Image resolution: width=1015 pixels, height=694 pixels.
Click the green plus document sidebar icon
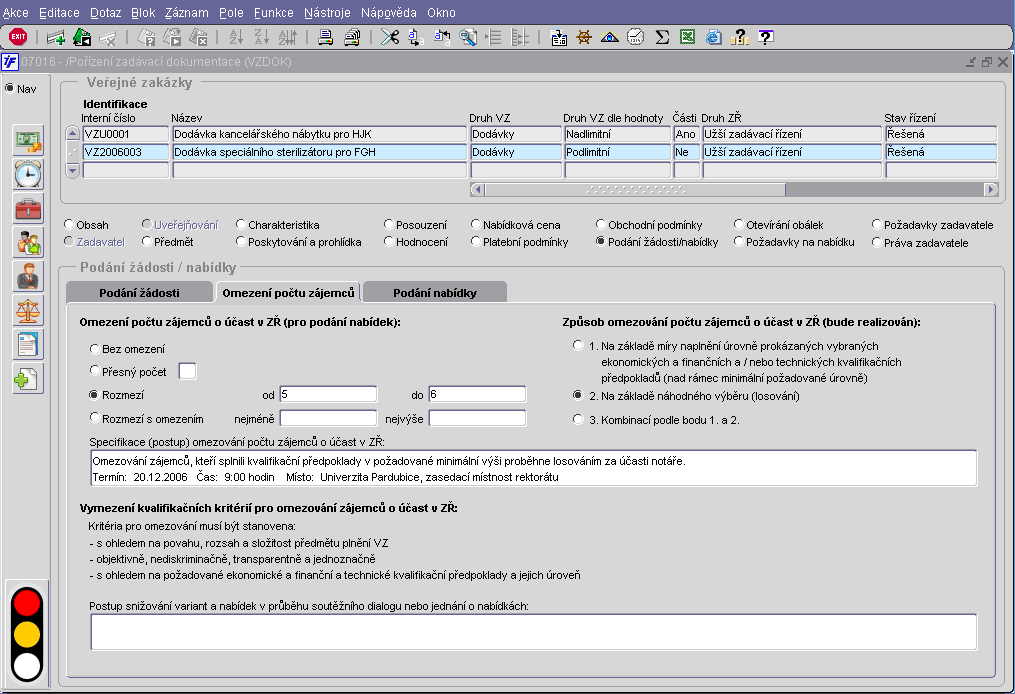(28, 378)
